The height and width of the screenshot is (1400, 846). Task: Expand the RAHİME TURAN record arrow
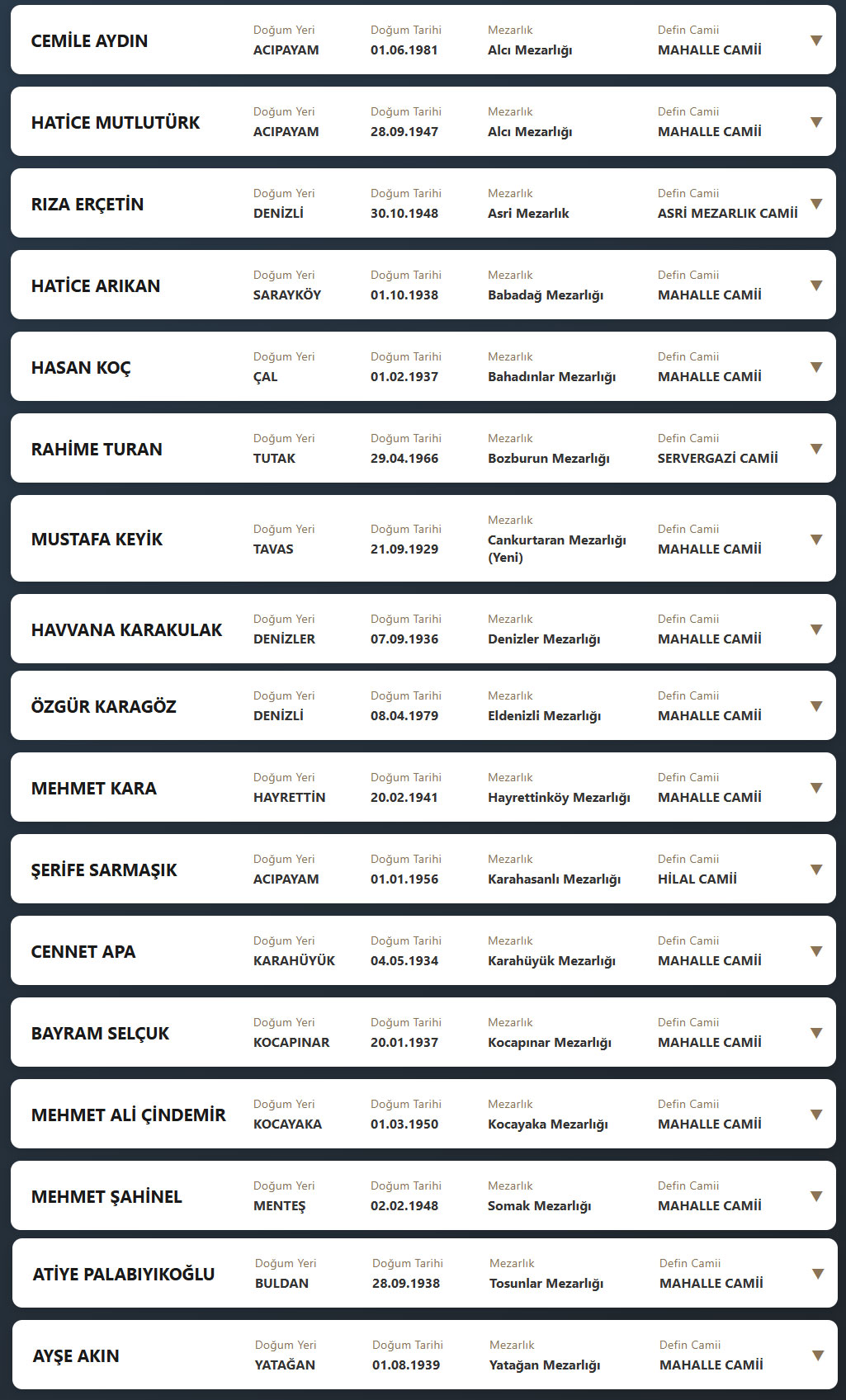[x=815, y=449]
